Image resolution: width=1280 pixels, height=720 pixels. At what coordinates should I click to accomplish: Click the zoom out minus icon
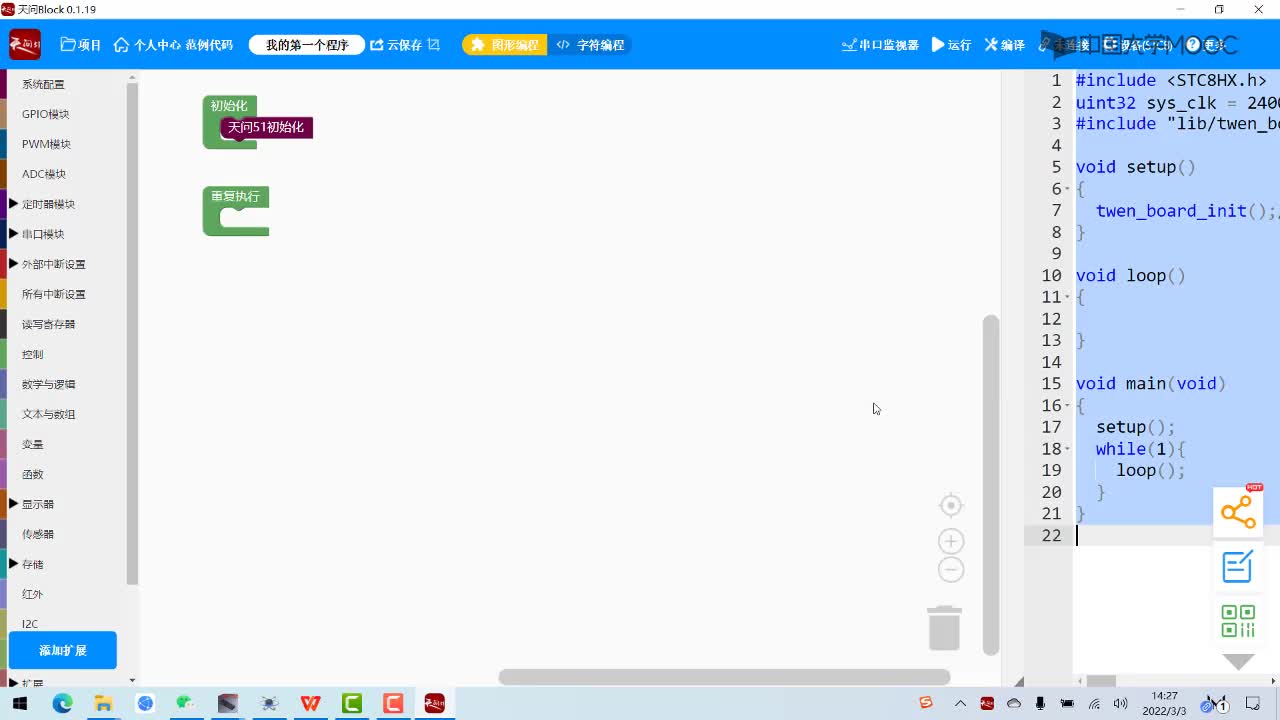pos(951,570)
